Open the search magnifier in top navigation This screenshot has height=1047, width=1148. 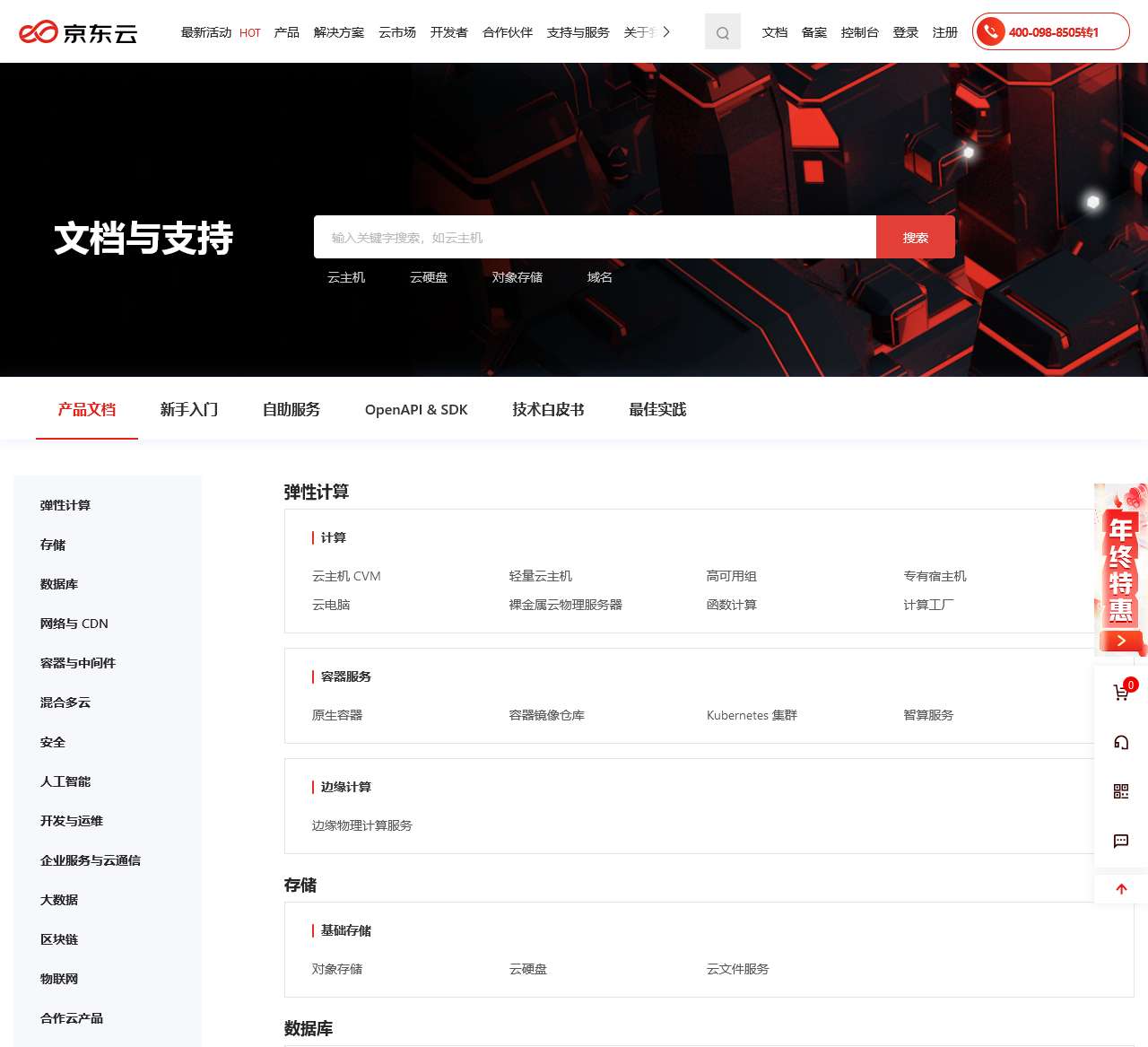723,31
